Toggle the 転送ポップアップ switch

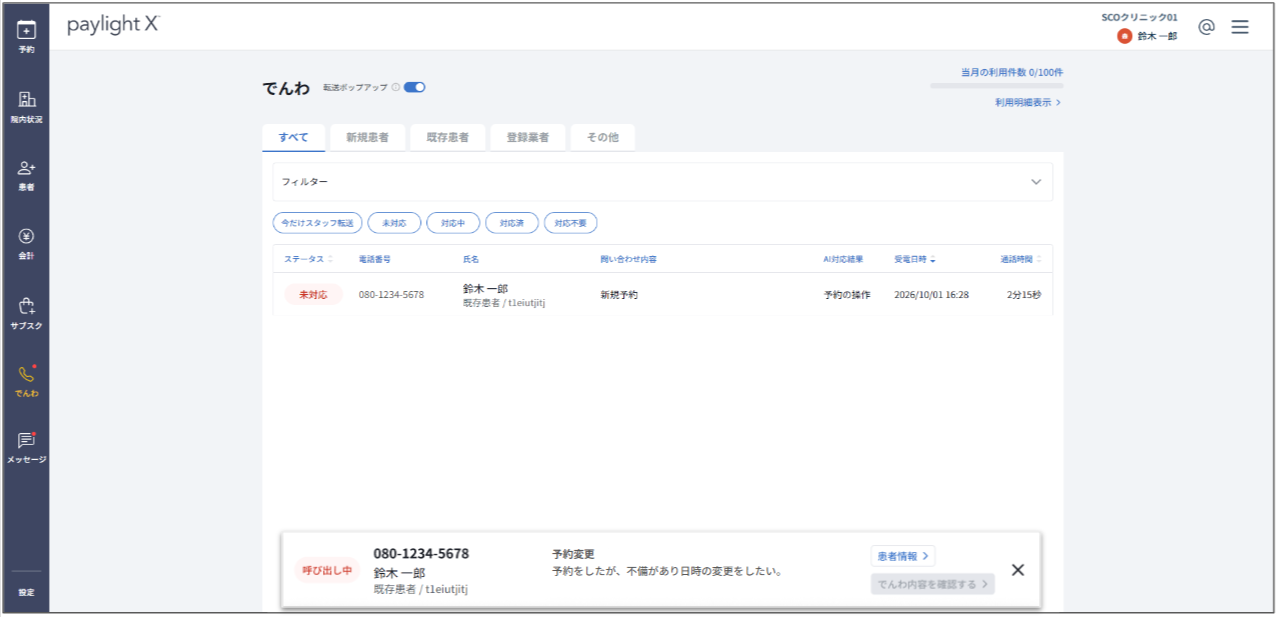(x=415, y=87)
